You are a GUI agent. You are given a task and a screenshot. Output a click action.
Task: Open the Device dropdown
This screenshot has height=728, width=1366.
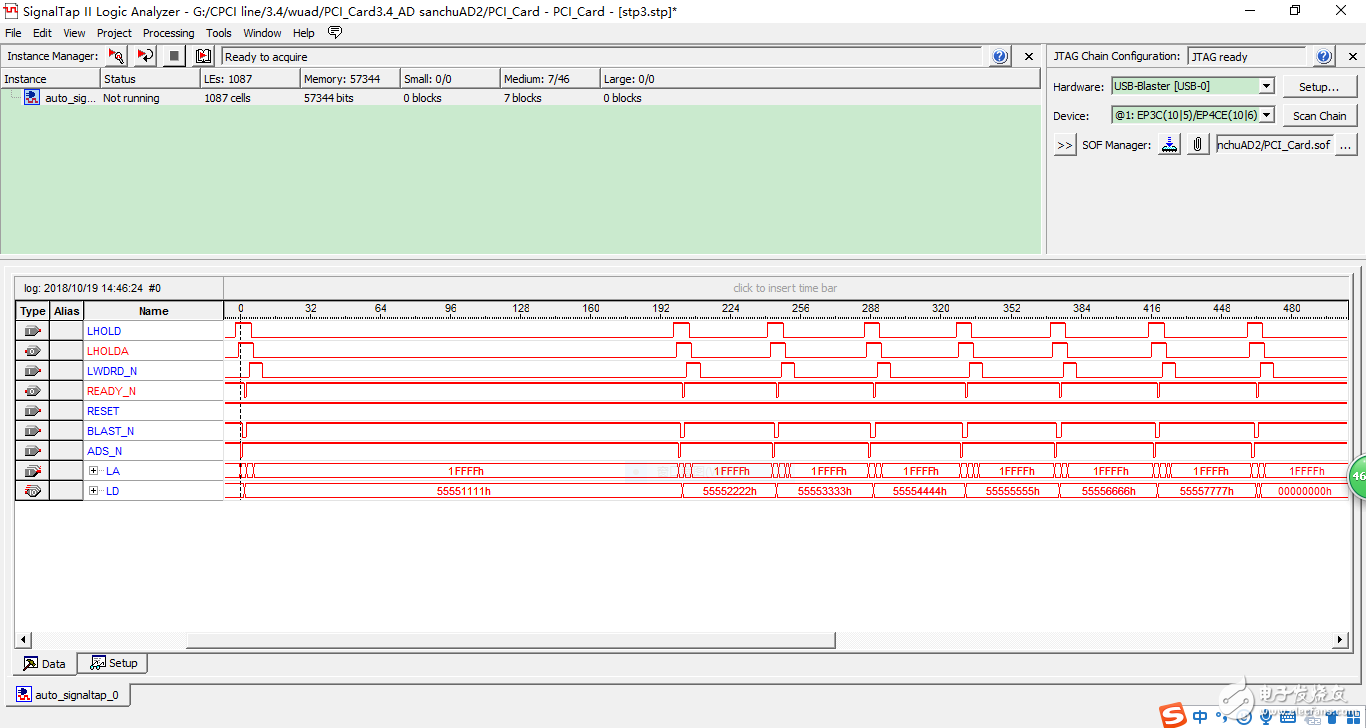pyautogui.click(x=1267, y=115)
